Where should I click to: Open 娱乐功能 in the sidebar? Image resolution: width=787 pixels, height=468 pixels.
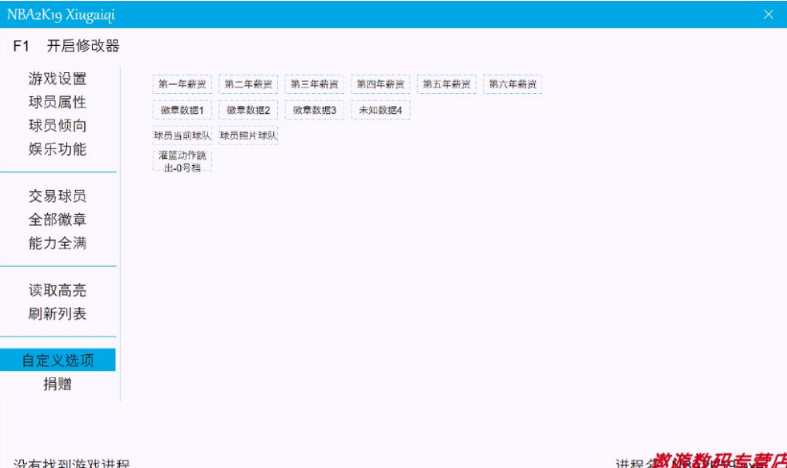[58, 149]
